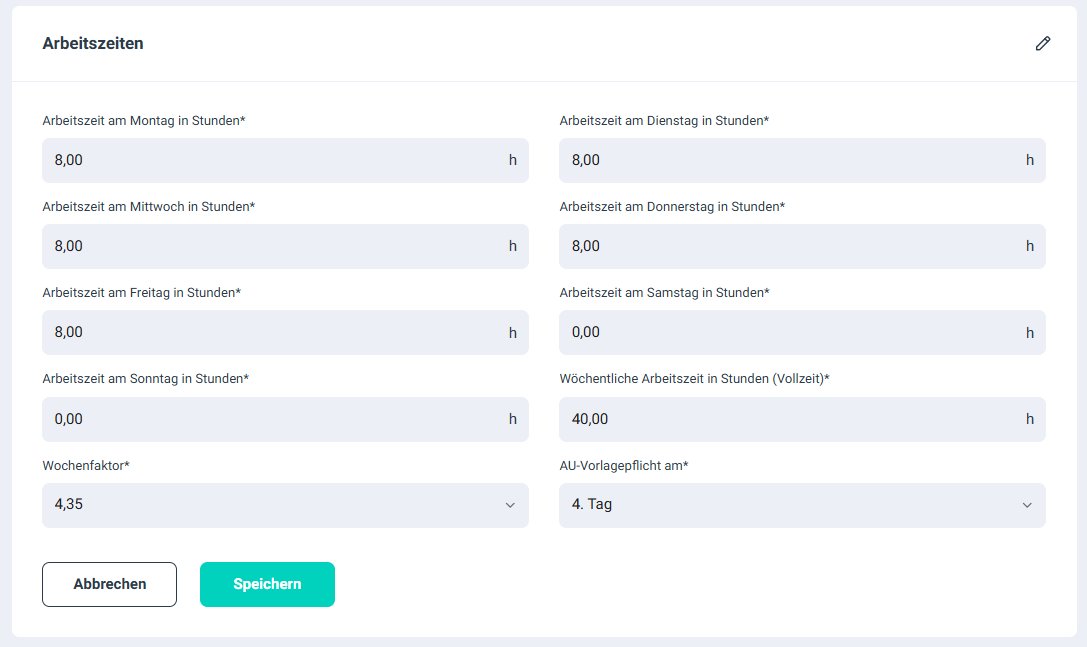Viewport: 1087px width, 647px height.
Task: Open the AU-Vorlagepflicht dropdown
Action: coord(802,505)
